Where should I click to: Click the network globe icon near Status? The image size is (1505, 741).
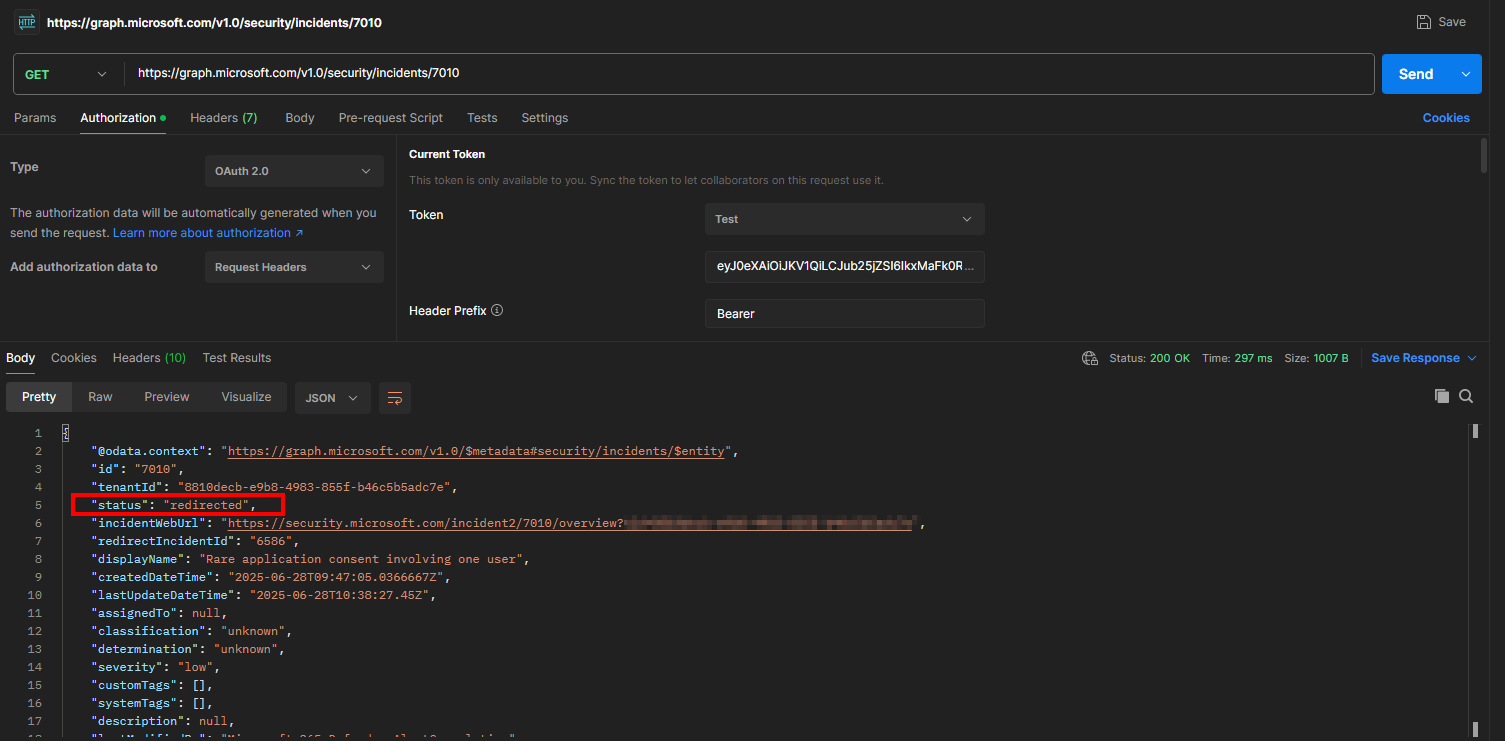click(1089, 358)
